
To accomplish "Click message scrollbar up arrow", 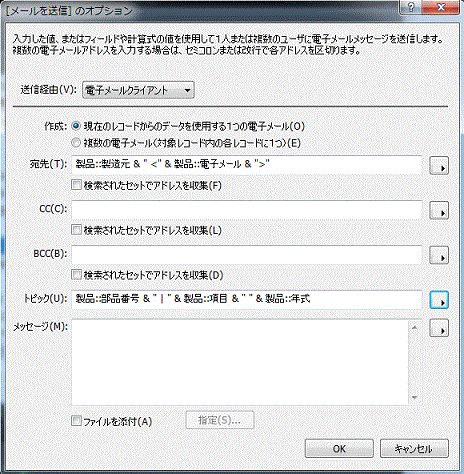I will (x=415, y=328).
